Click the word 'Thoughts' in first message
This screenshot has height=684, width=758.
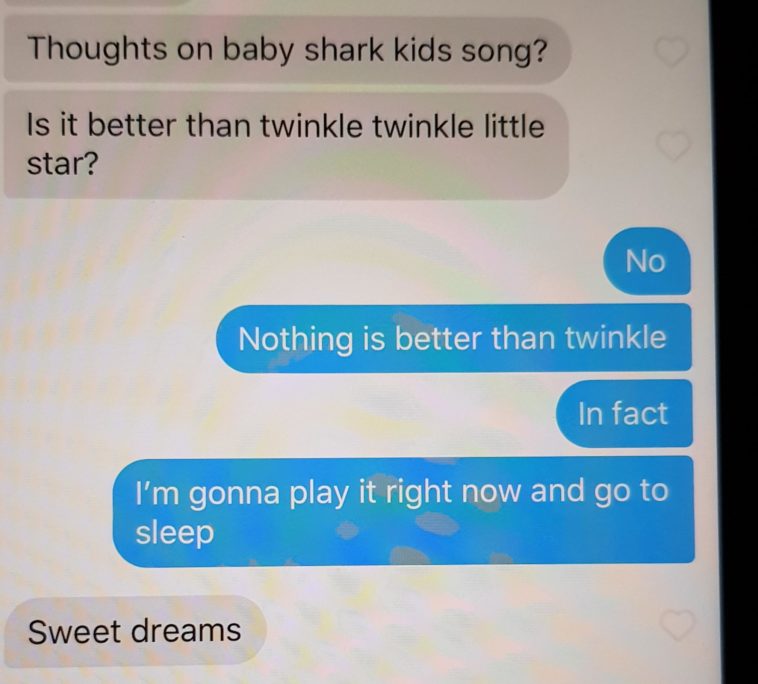[x=97, y=50]
